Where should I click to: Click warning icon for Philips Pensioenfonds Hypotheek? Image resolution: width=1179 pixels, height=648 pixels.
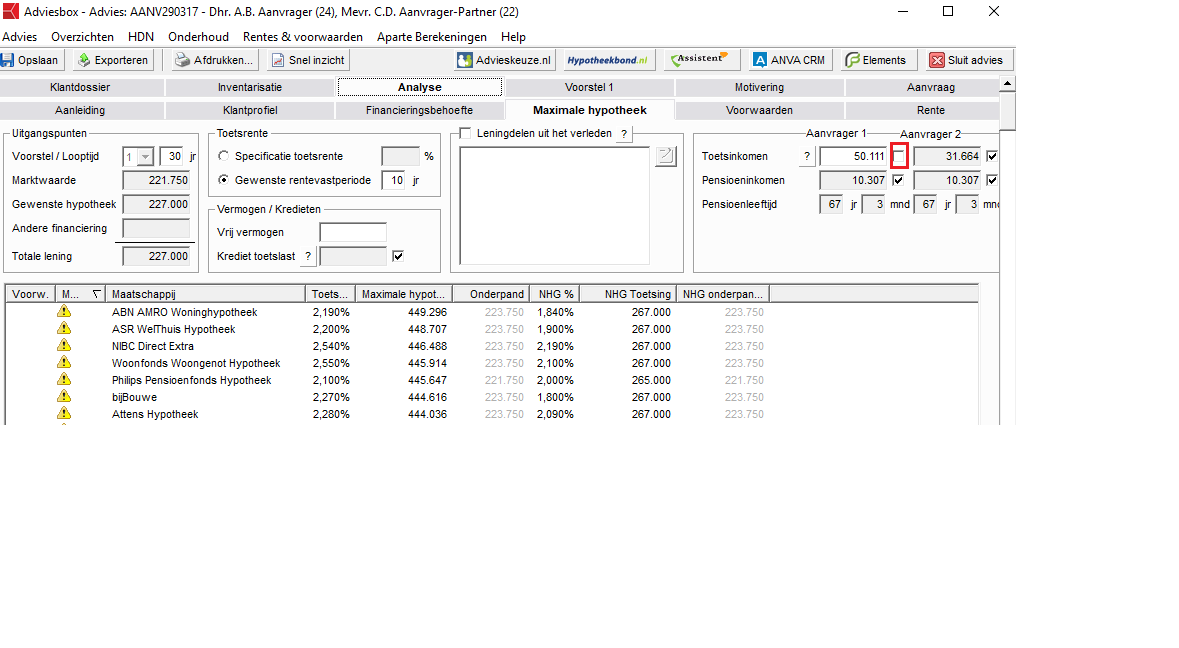64,380
